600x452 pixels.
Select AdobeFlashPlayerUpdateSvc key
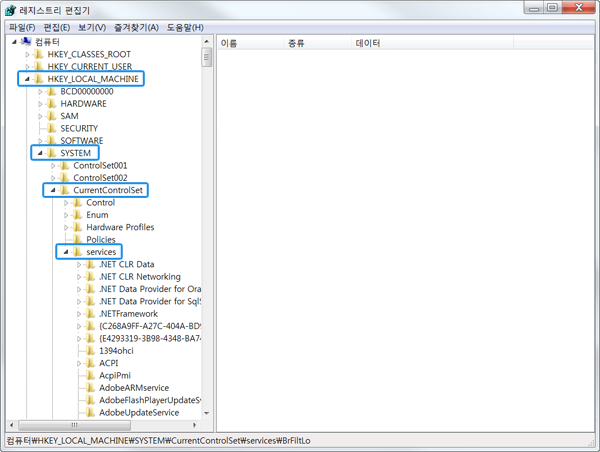pos(150,400)
